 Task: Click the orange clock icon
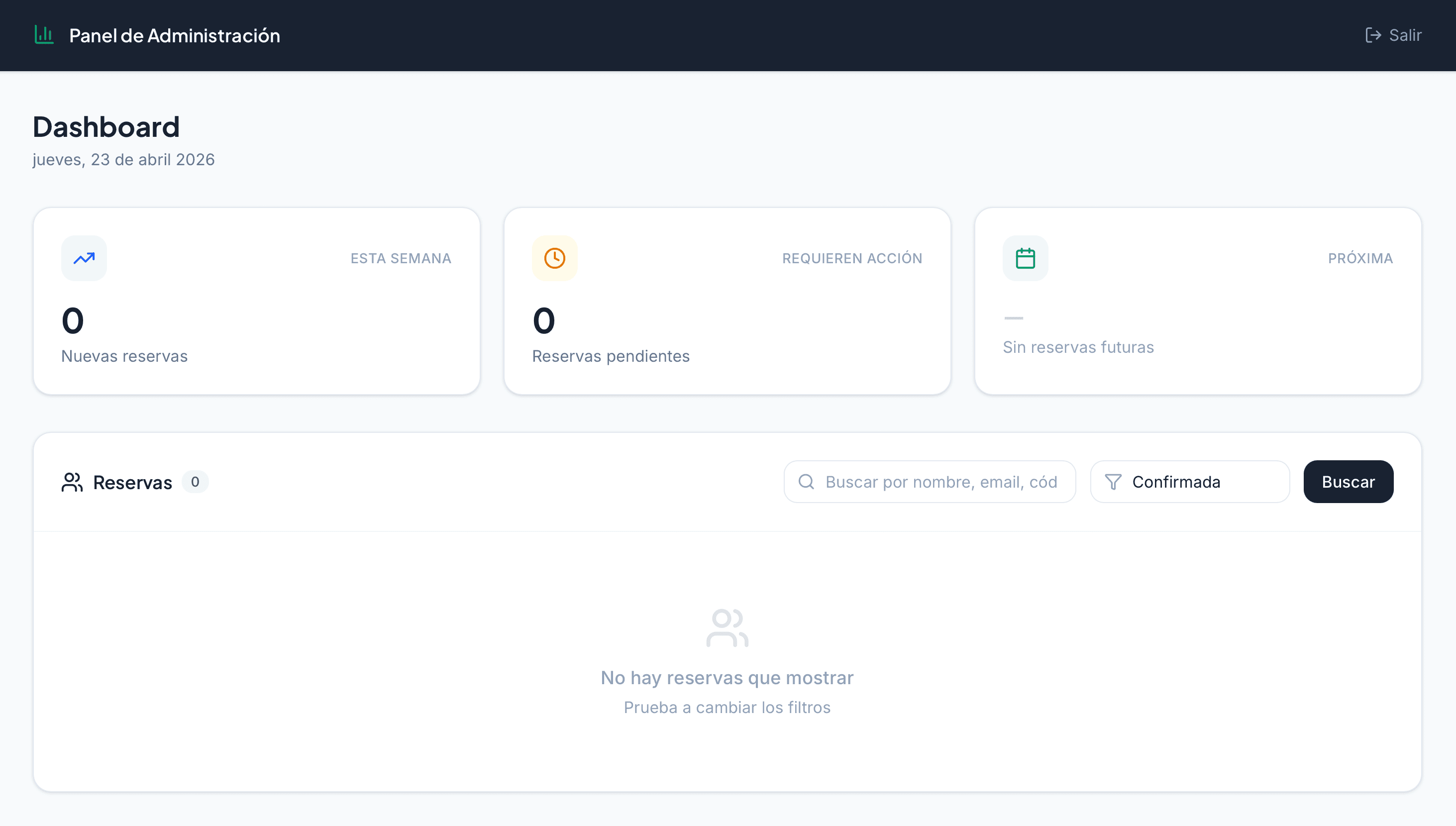pos(554,258)
